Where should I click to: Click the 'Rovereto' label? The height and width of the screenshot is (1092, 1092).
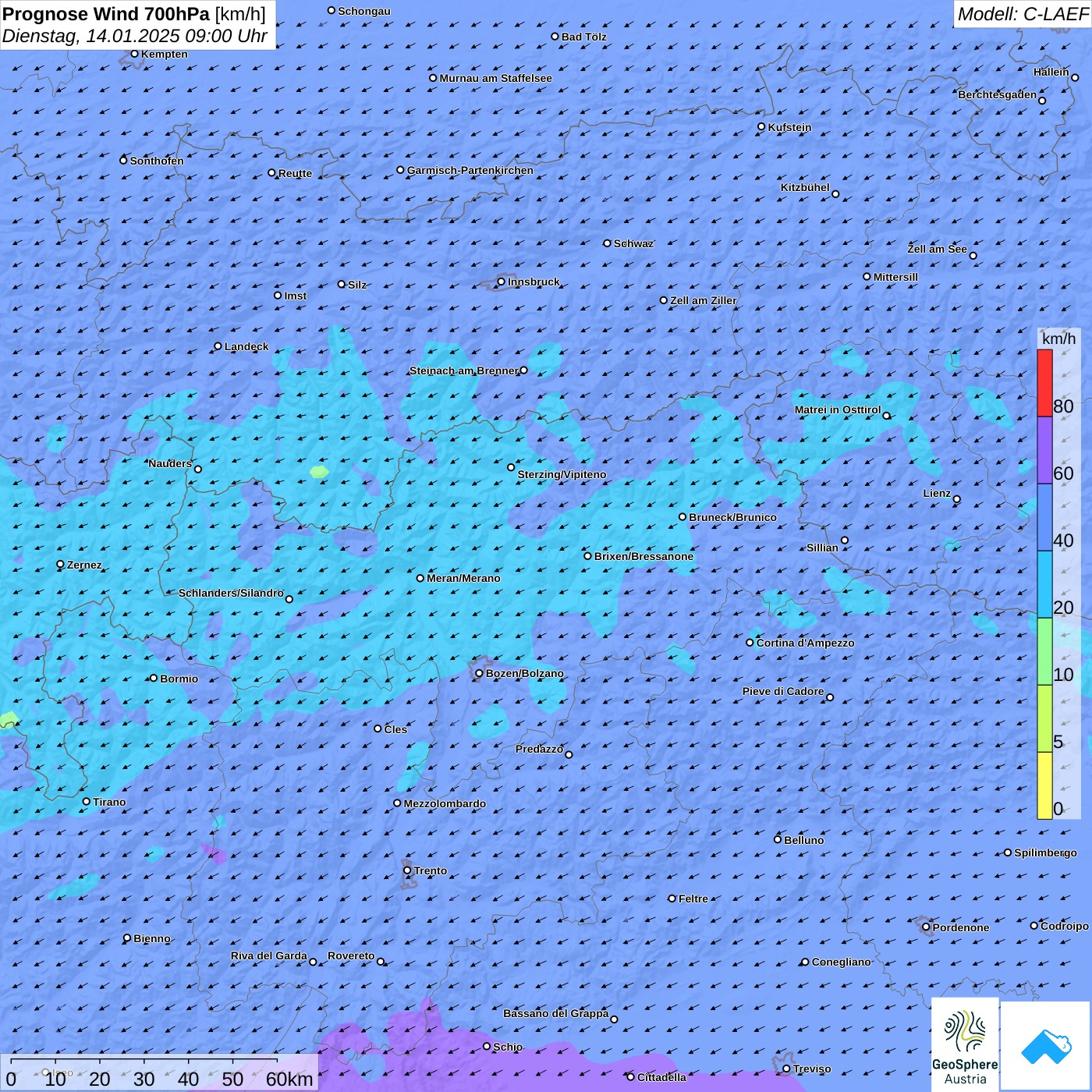click(x=351, y=955)
